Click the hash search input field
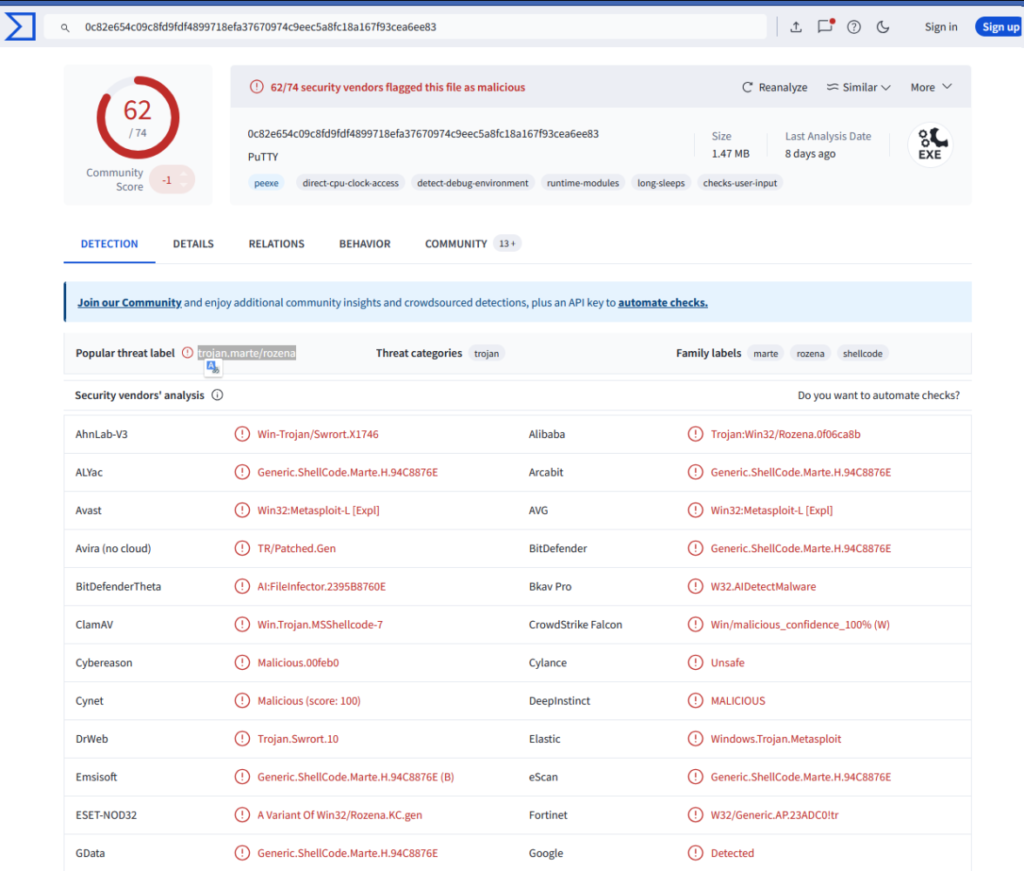The height and width of the screenshot is (871, 1024). click(405, 27)
